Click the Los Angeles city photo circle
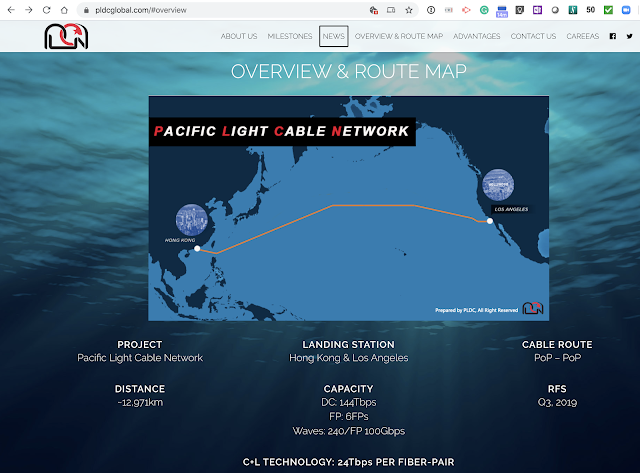The height and width of the screenshot is (473, 640). [498, 184]
